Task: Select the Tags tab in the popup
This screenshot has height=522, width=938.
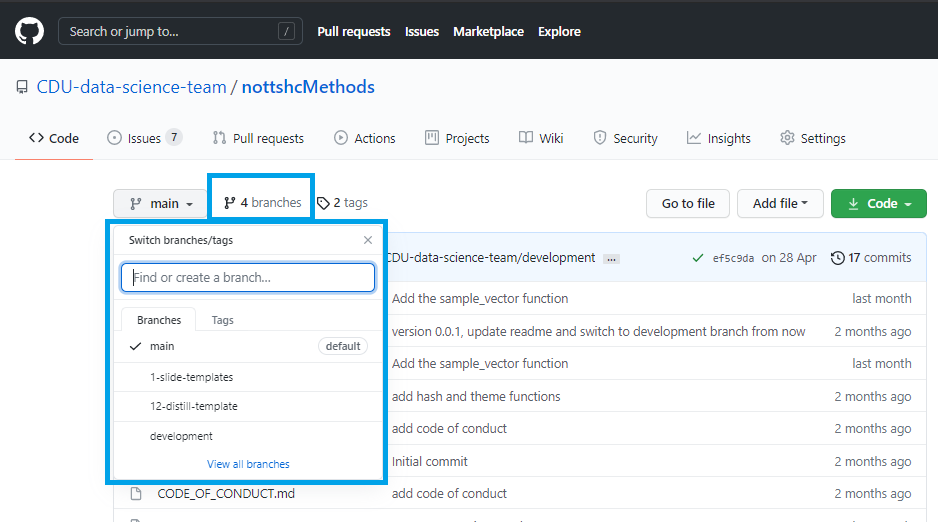Action: pyautogui.click(x=223, y=320)
